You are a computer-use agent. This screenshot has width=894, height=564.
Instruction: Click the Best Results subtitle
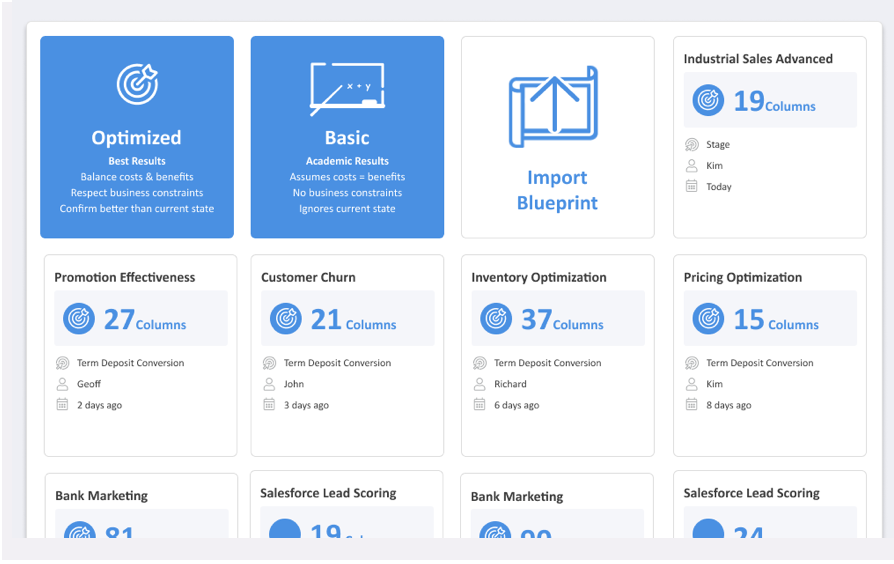pyautogui.click(x=137, y=161)
